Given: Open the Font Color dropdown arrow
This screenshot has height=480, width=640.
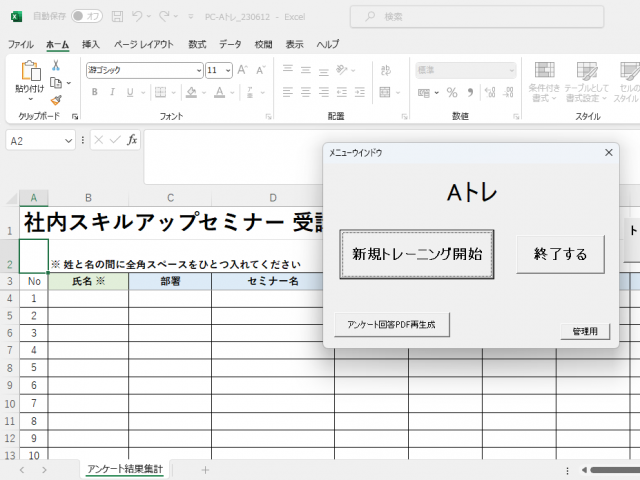Looking at the screenshot, I should pos(232,93).
